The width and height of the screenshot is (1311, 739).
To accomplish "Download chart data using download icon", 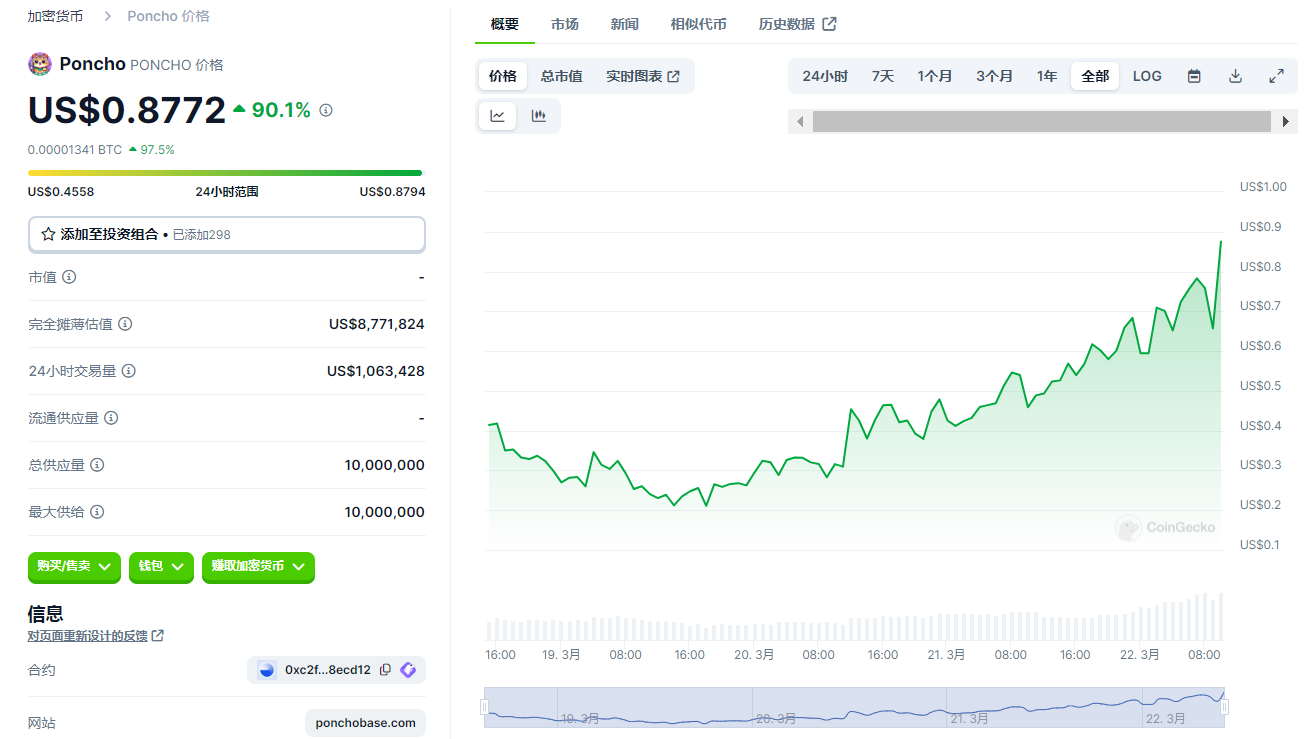I will 1235,76.
